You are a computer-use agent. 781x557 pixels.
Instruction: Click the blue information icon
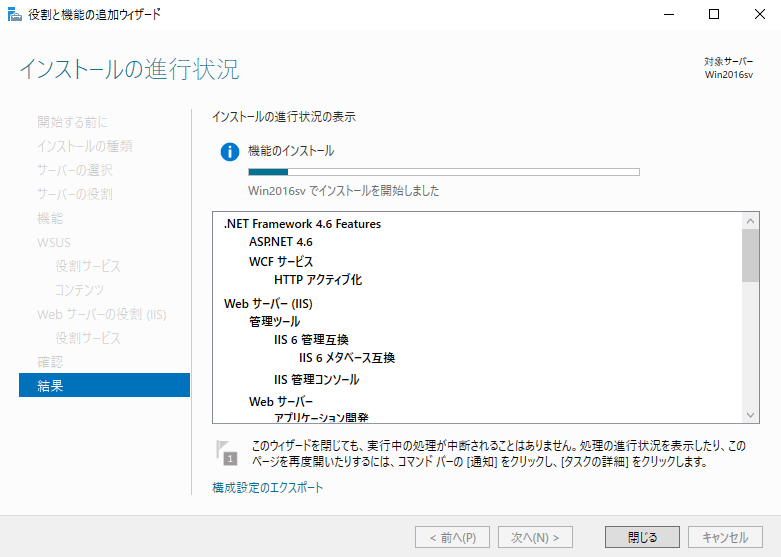[230, 151]
